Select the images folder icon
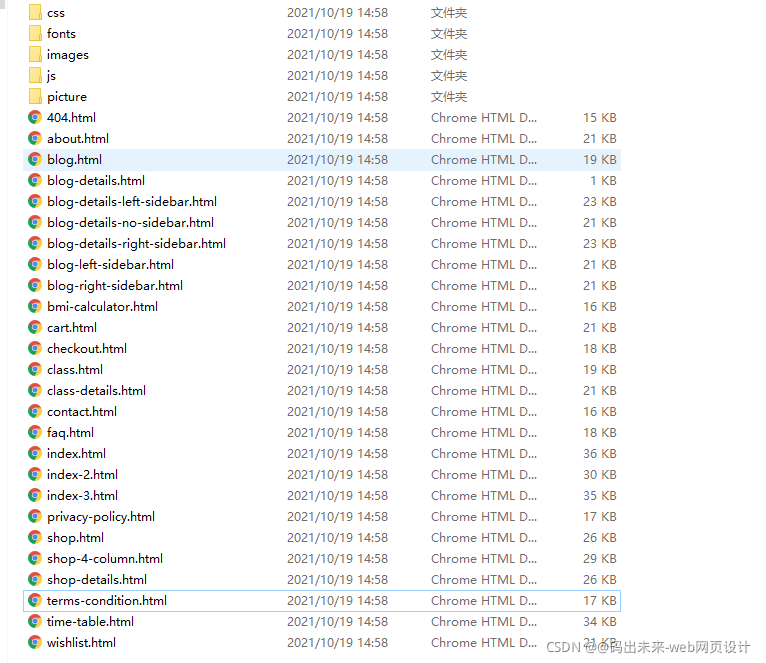Image resolution: width=766 pixels, height=663 pixels. pyautogui.click(x=35, y=54)
